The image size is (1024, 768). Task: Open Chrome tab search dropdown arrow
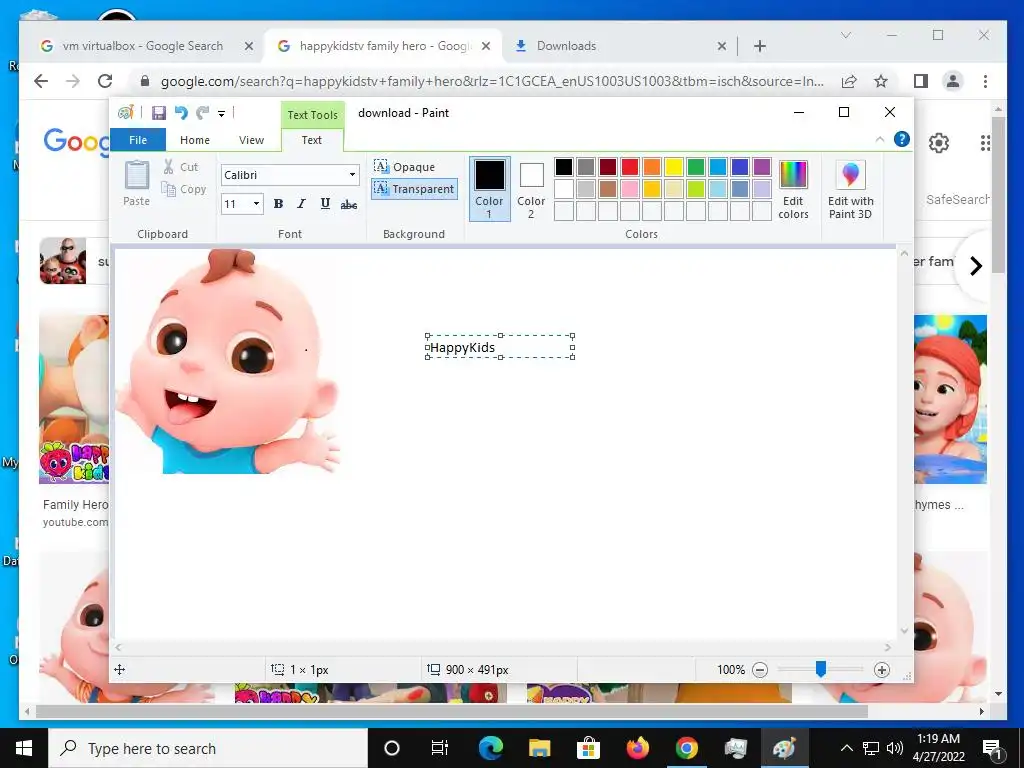coord(846,35)
